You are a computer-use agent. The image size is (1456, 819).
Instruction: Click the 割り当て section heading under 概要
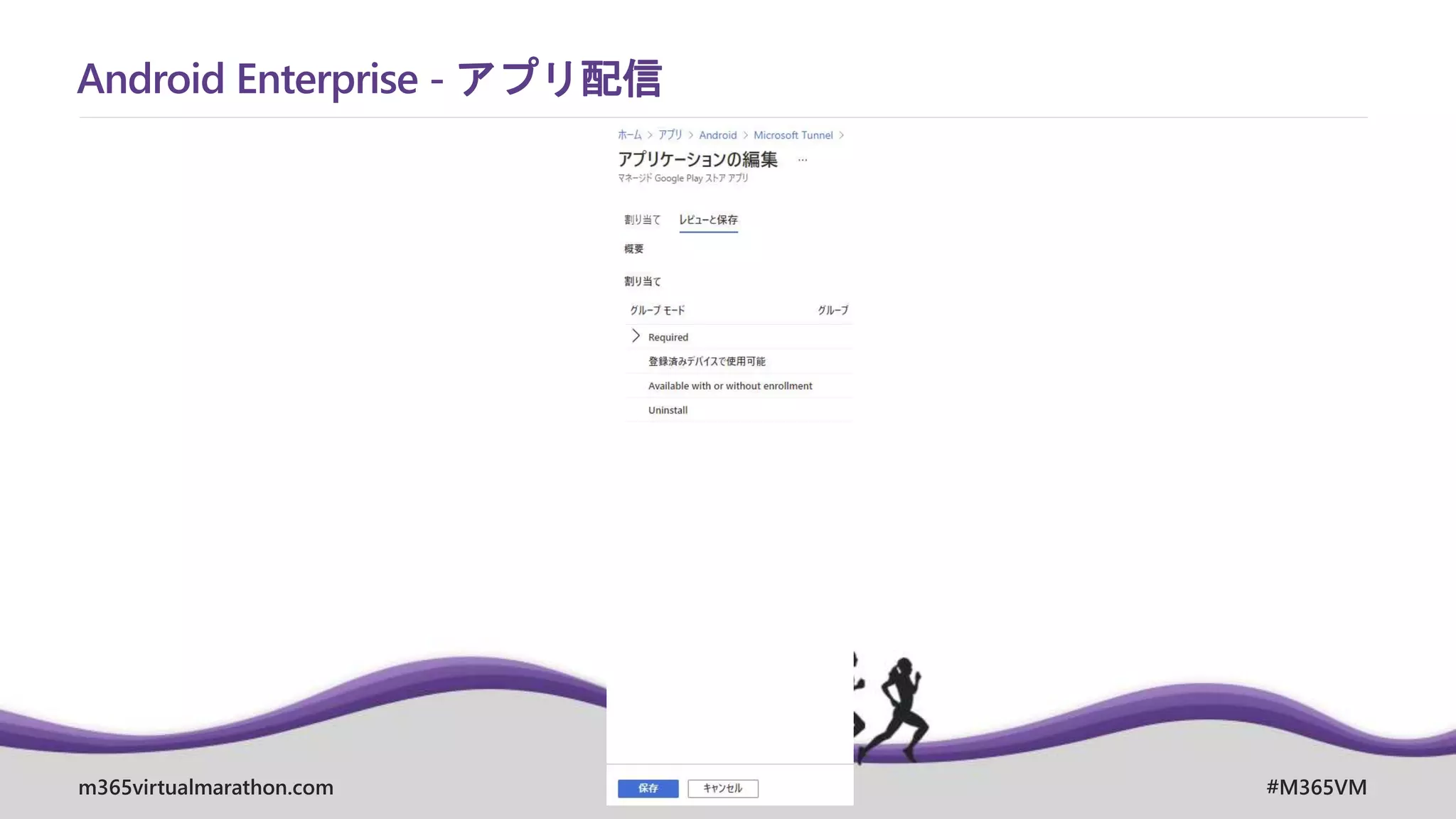pyautogui.click(x=643, y=282)
